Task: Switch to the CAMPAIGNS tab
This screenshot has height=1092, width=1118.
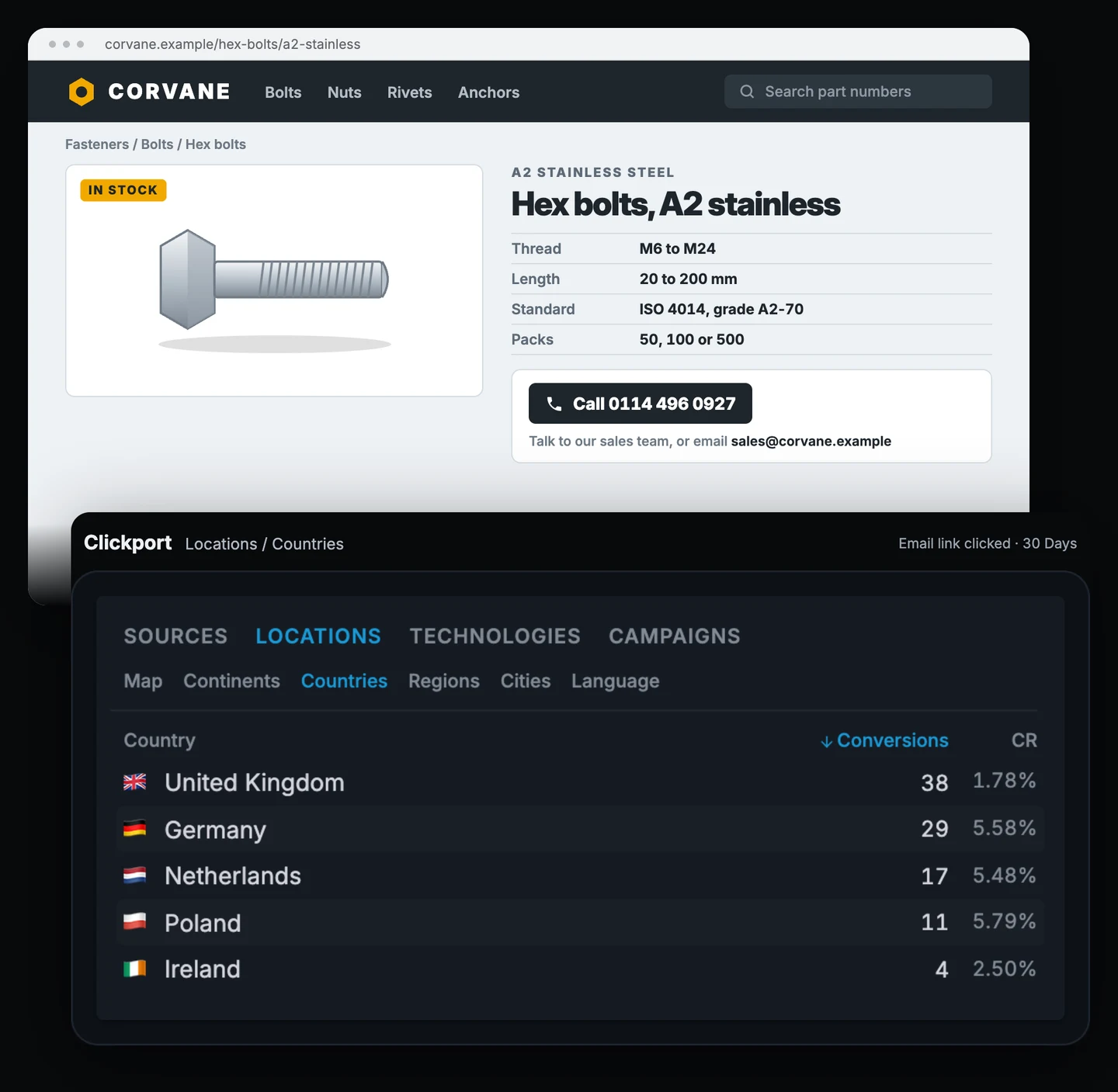Action: tap(675, 636)
